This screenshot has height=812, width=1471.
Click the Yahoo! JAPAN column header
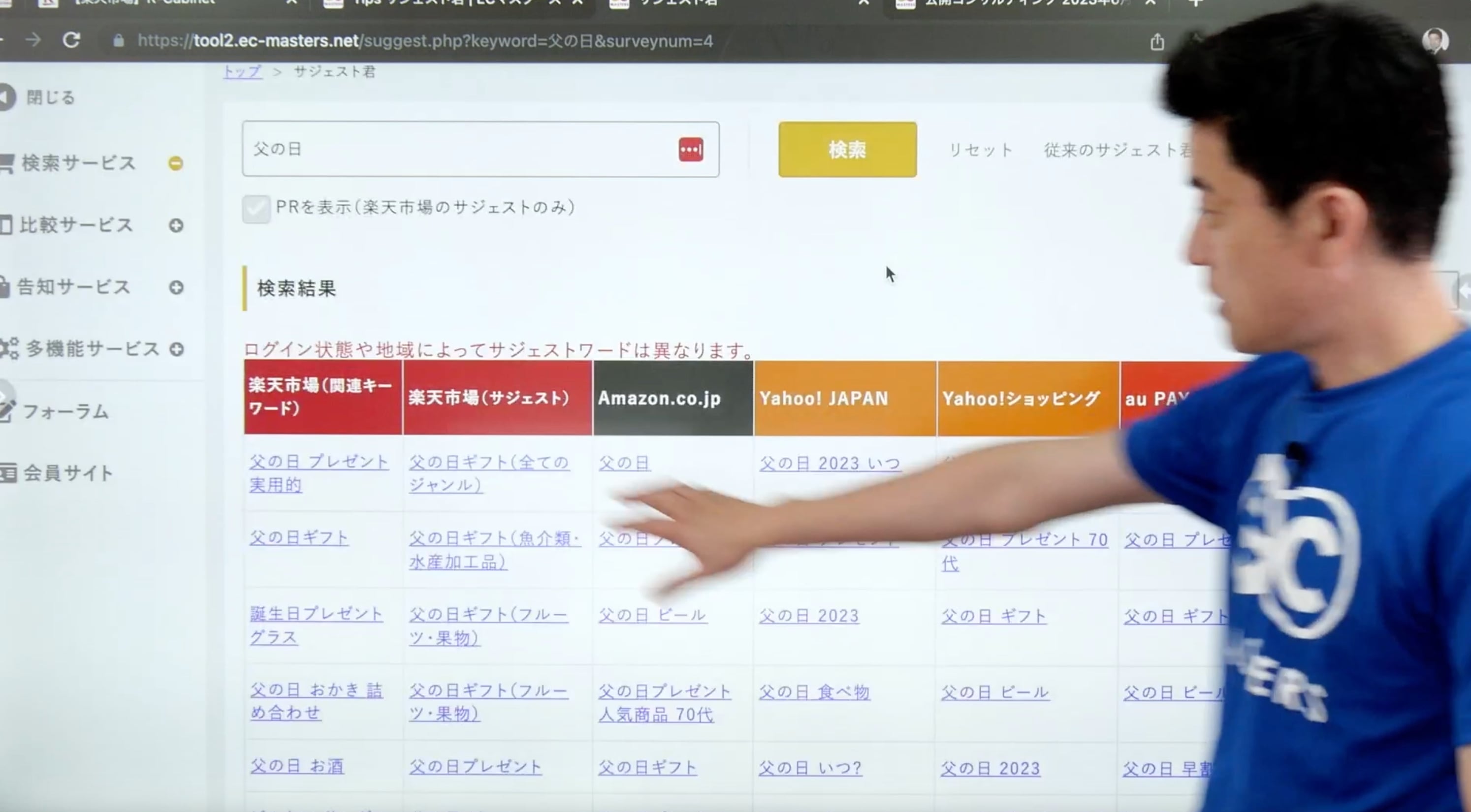tap(845, 398)
